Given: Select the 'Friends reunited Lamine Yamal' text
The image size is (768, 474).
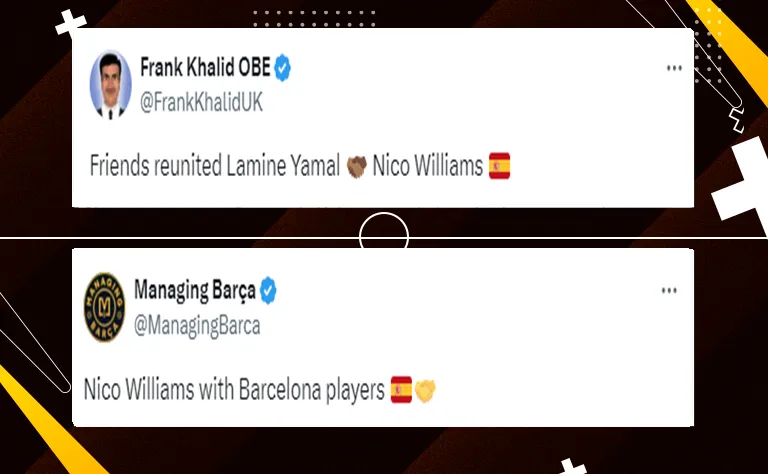Looking at the screenshot, I should coord(215,166).
